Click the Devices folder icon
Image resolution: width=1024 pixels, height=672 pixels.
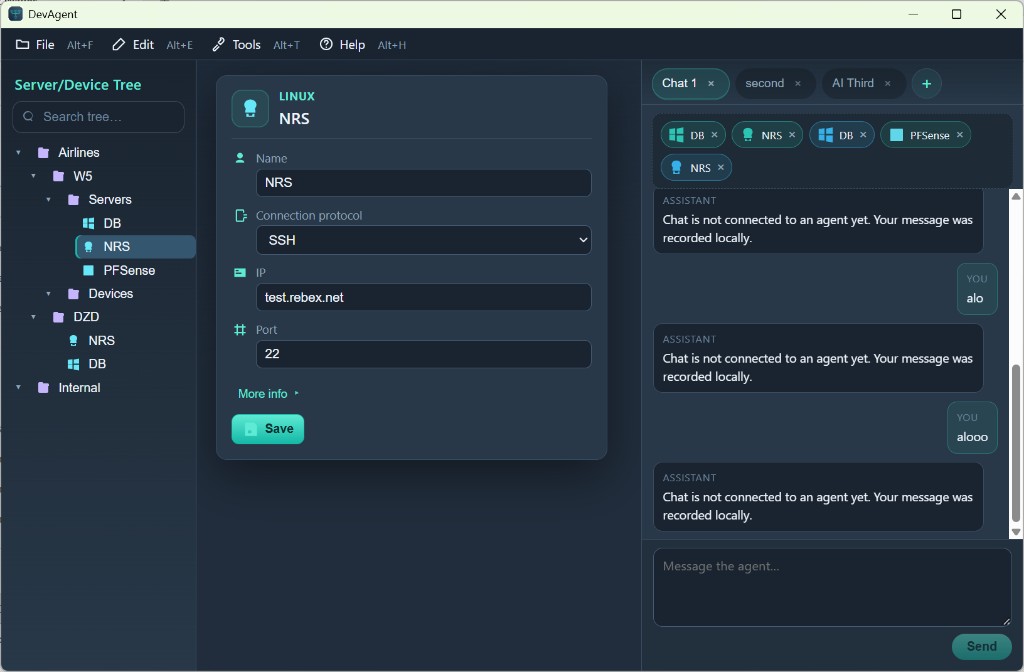click(x=74, y=294)
